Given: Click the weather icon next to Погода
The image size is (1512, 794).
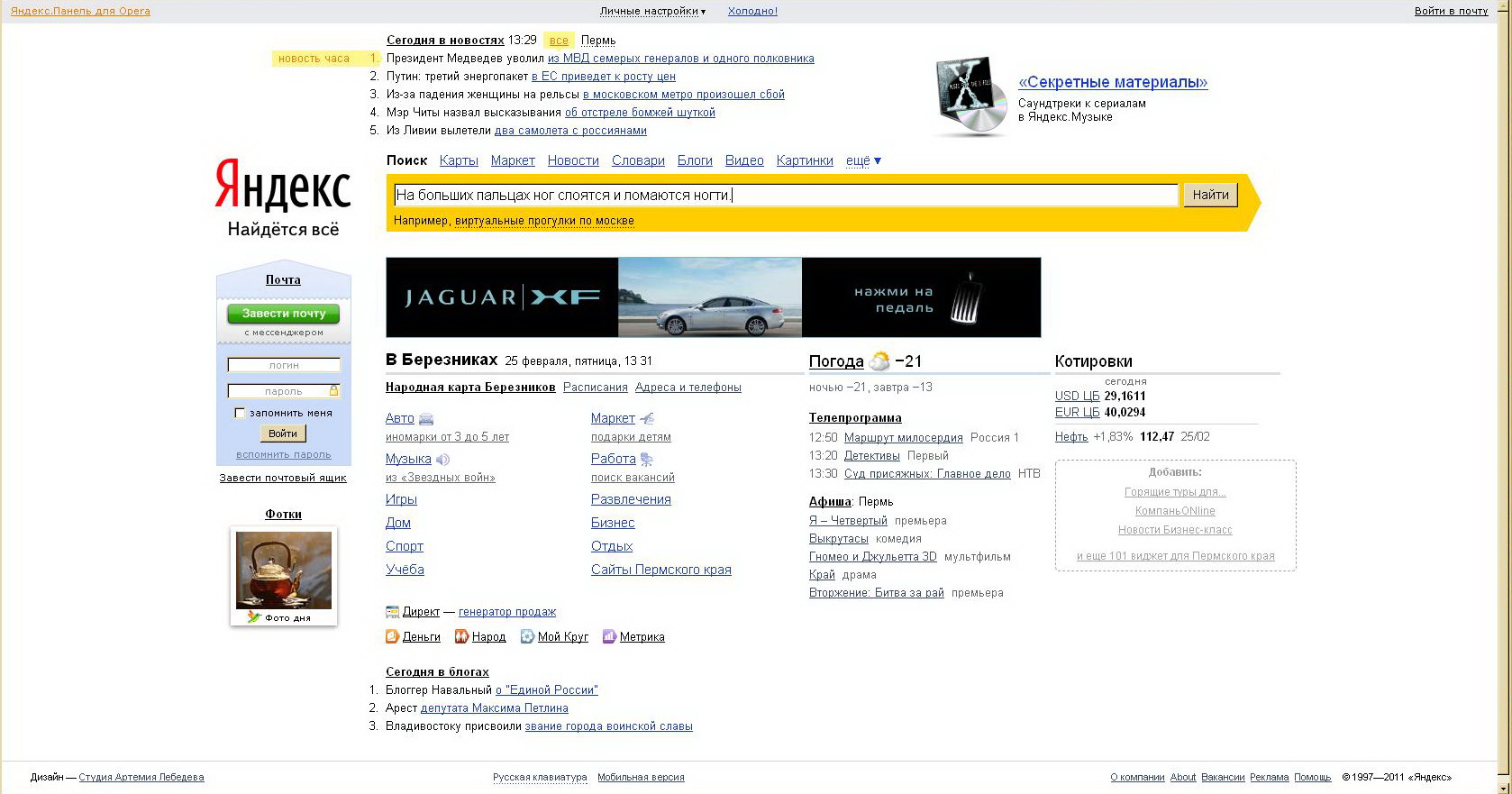Looking at the screenshot, I should [x=879, y=361].
